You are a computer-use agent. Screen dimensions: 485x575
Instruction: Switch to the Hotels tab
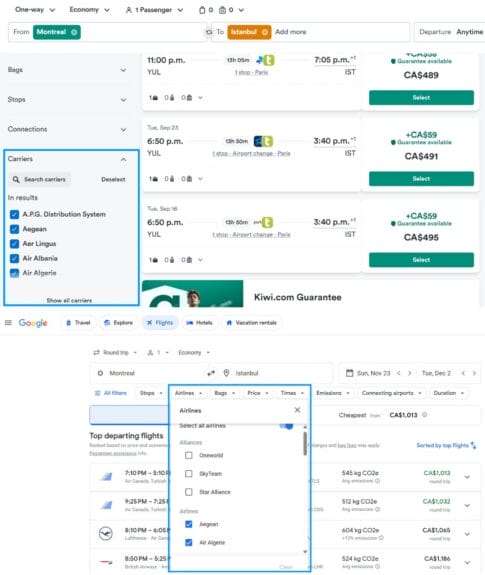(x=199, y=323)
